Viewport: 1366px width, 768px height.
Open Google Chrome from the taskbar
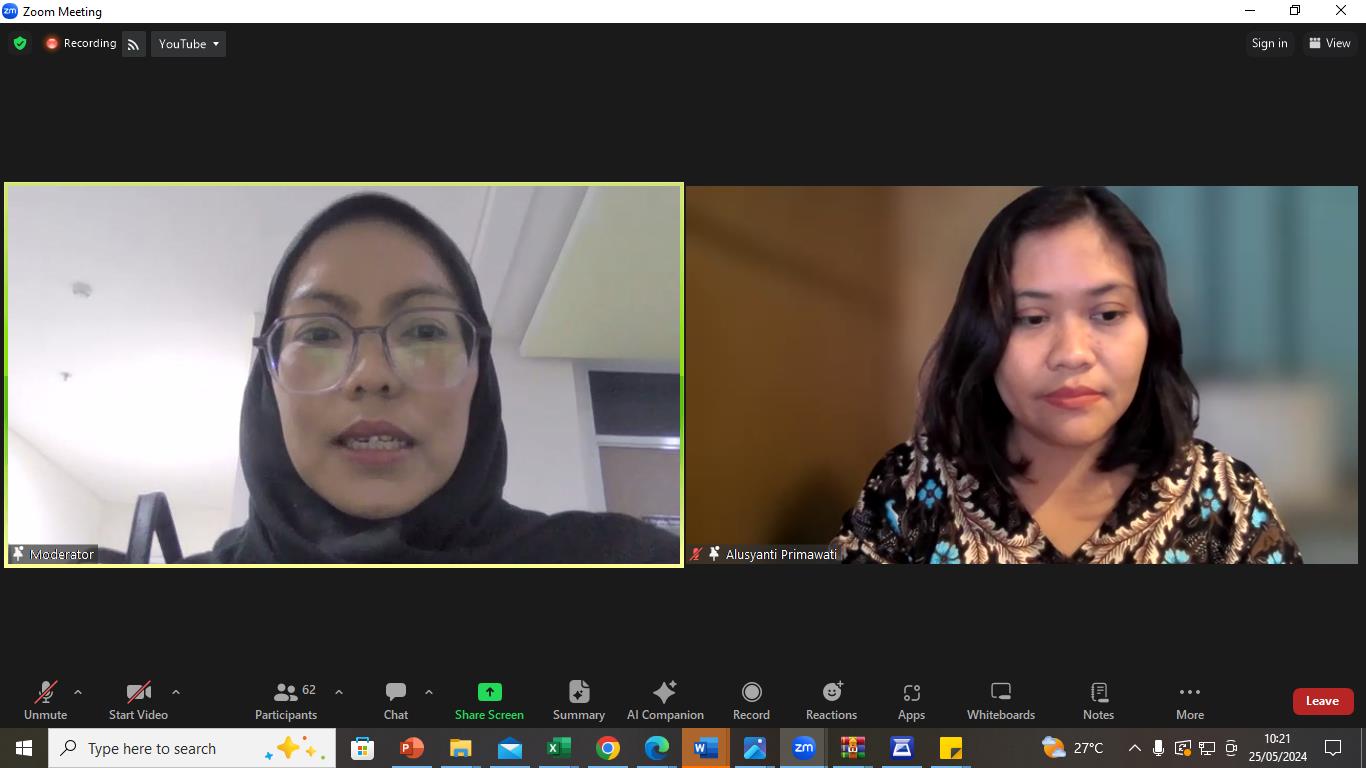(x=607, y=748)
